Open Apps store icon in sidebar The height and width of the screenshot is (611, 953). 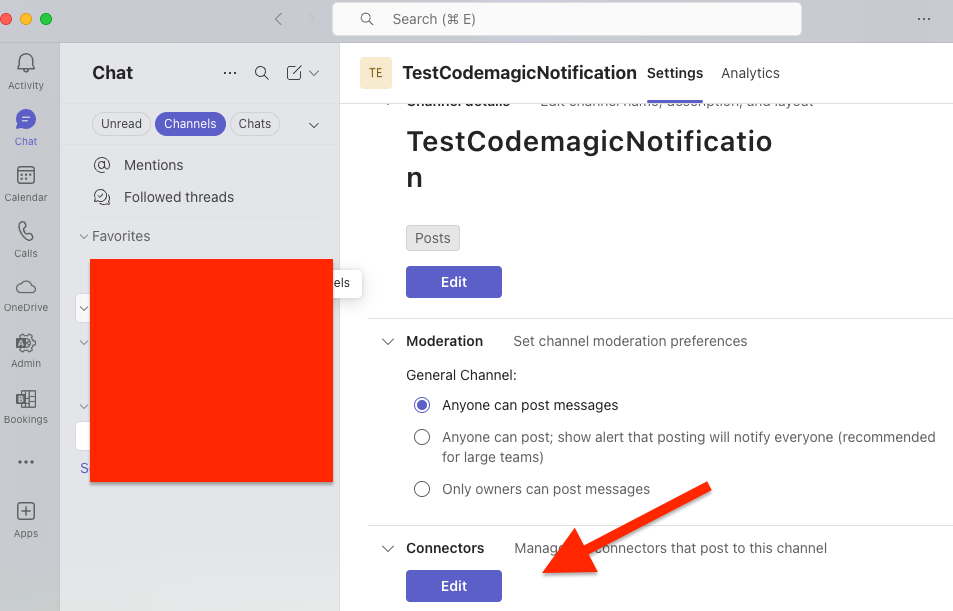[26, 511]
